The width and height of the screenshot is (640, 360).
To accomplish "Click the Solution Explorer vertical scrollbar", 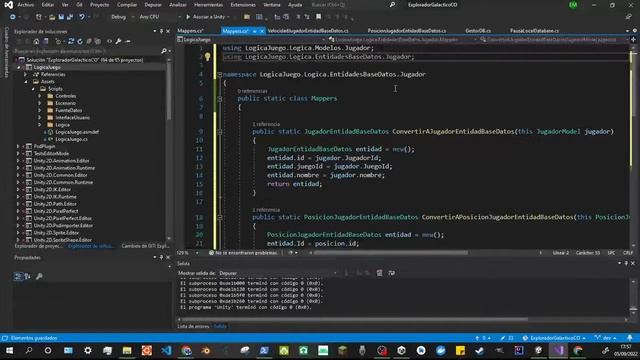I will [x=169, y=91].
